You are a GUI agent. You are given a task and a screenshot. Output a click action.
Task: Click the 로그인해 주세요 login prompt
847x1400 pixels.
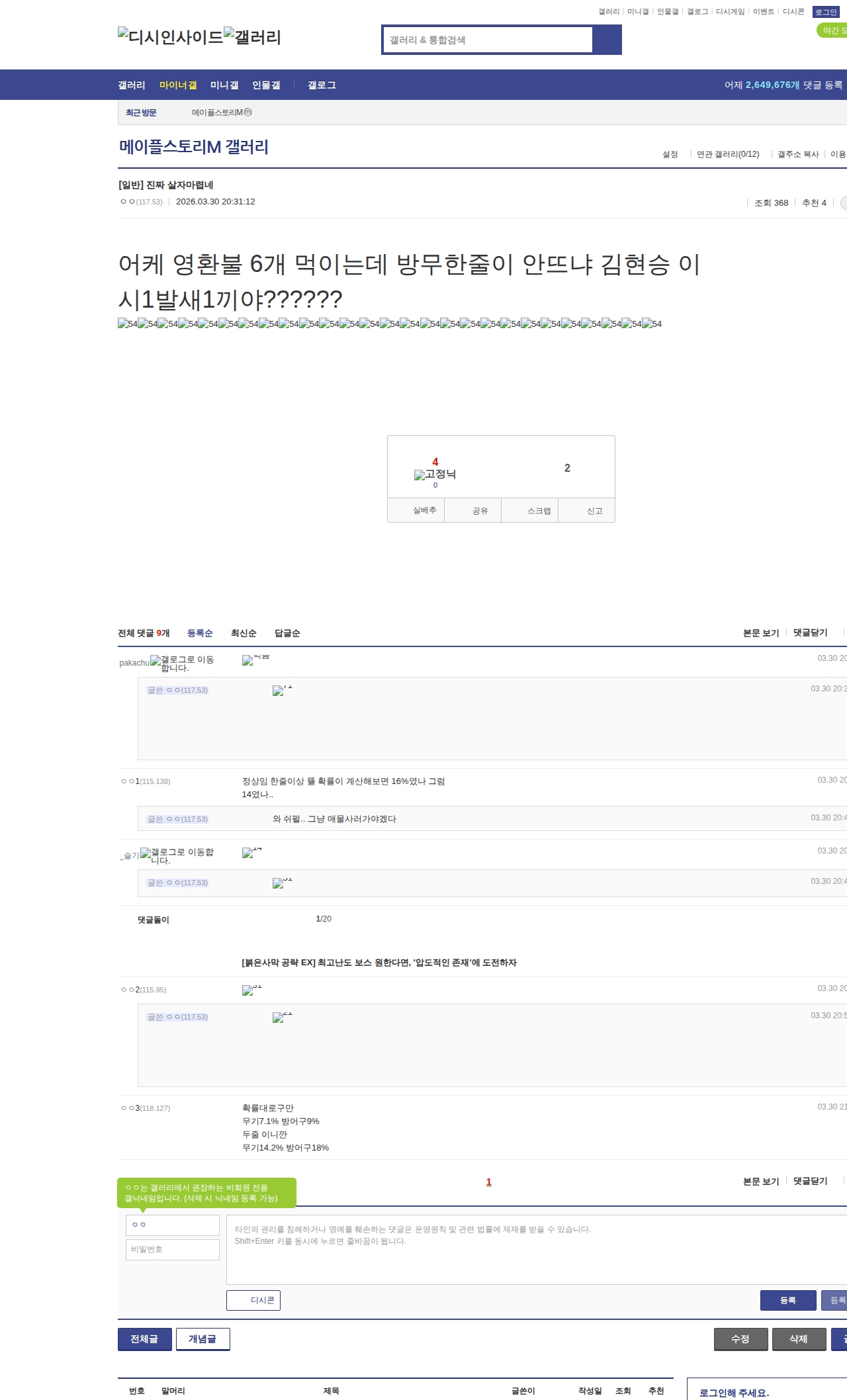tap(734, 1393)
